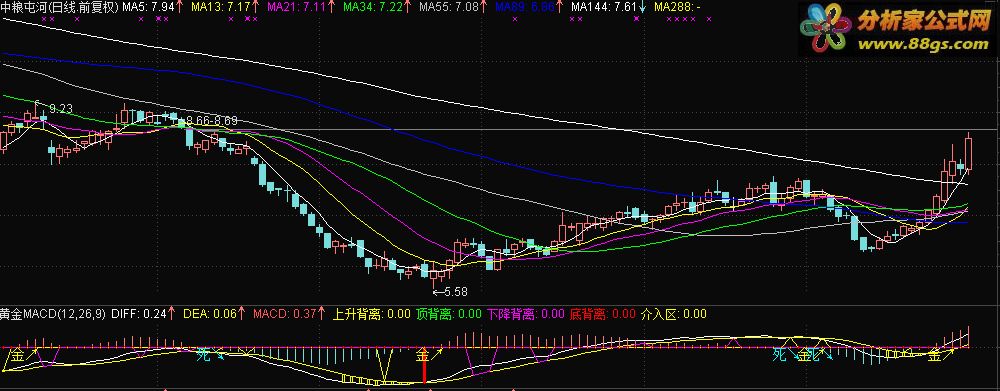Click the 8.66-8.69 gap price label
Screen dimensions: 1000x391
[211, 120]
